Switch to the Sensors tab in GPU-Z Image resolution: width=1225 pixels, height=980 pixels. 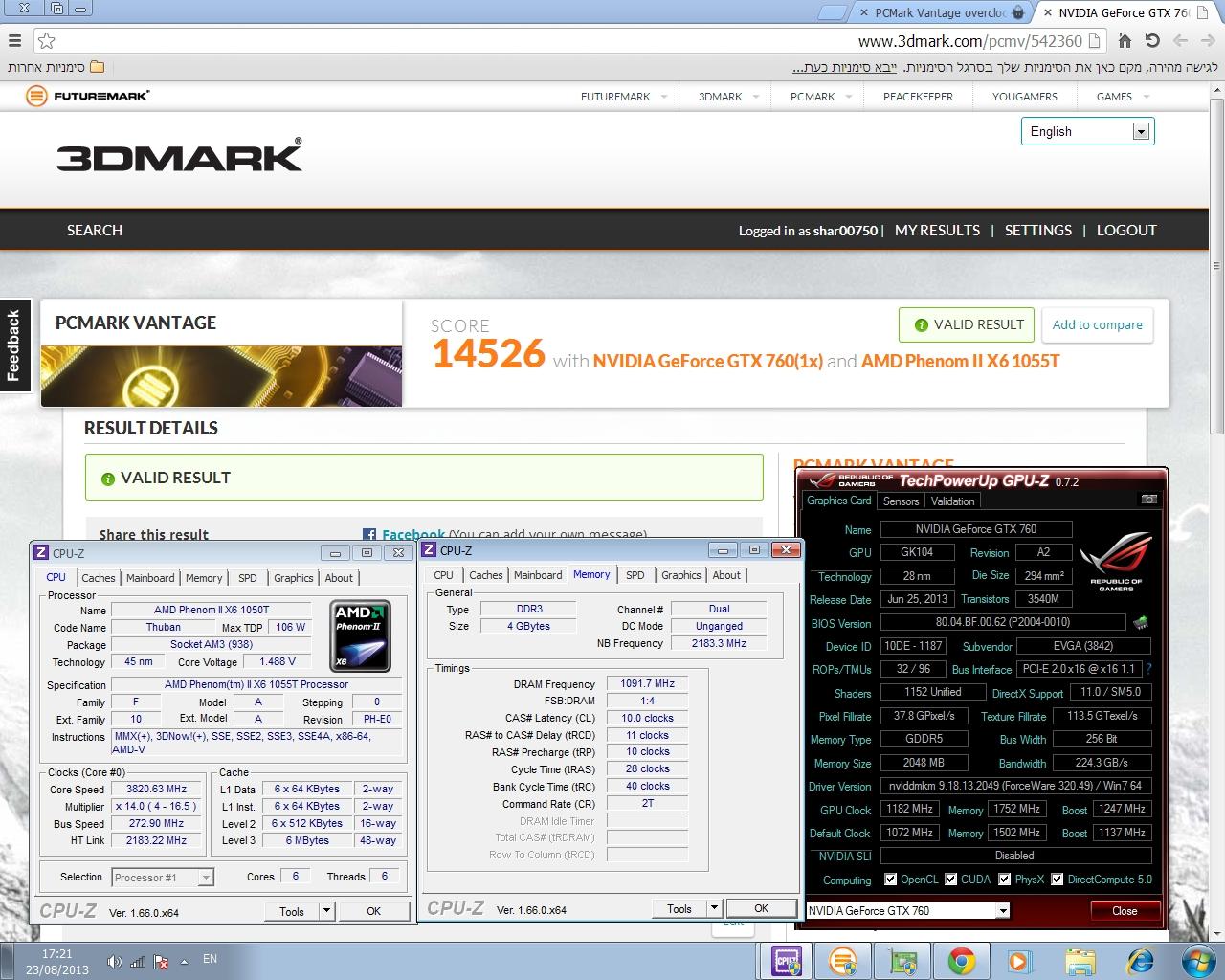pos(901,501)
